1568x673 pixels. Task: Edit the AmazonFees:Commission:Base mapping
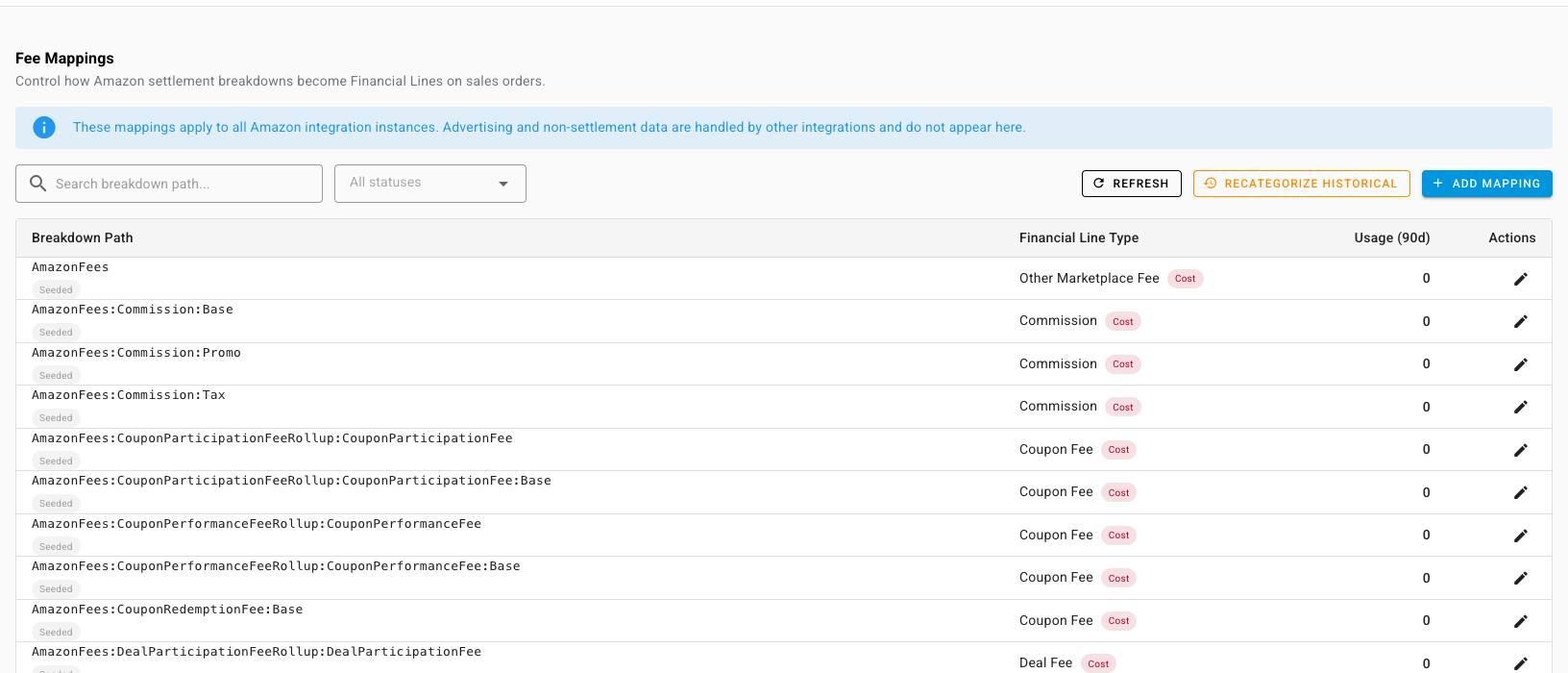click(1520, 321)
